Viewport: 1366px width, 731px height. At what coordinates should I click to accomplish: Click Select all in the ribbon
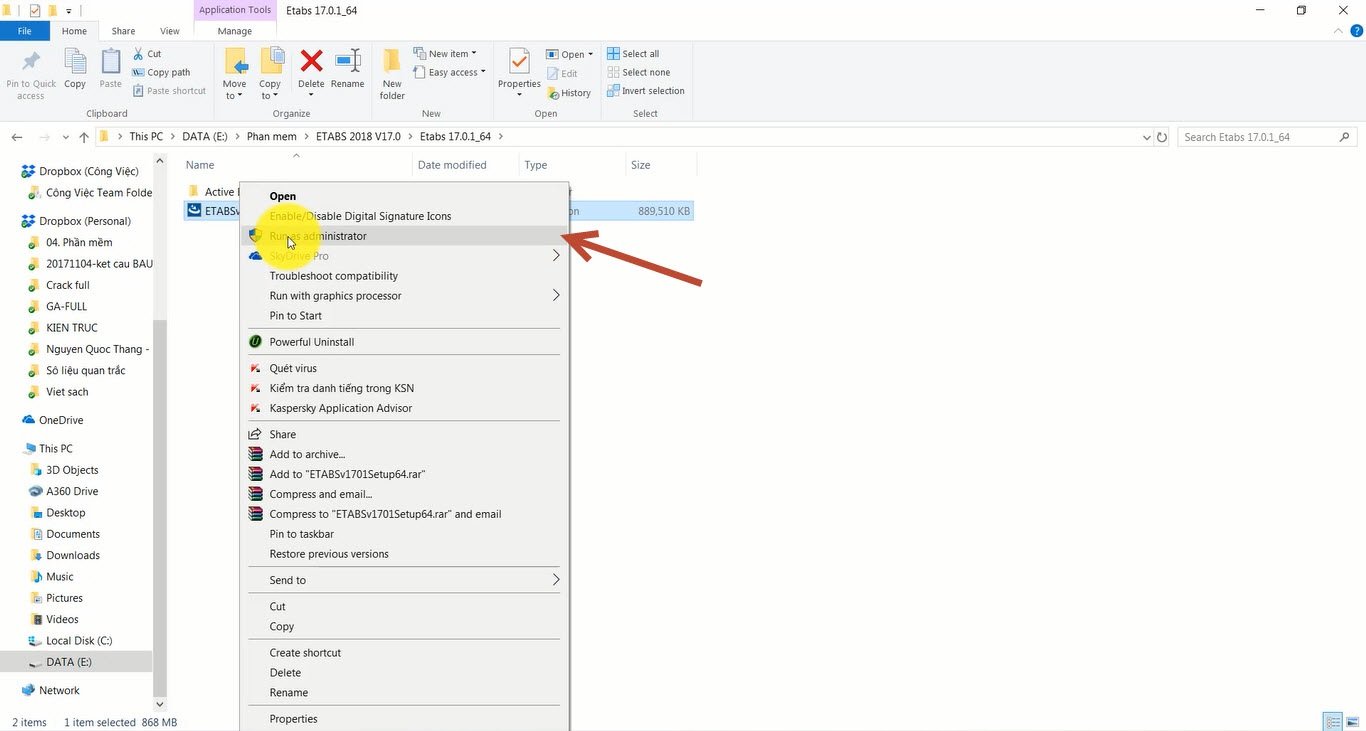(x=633, y=54)
